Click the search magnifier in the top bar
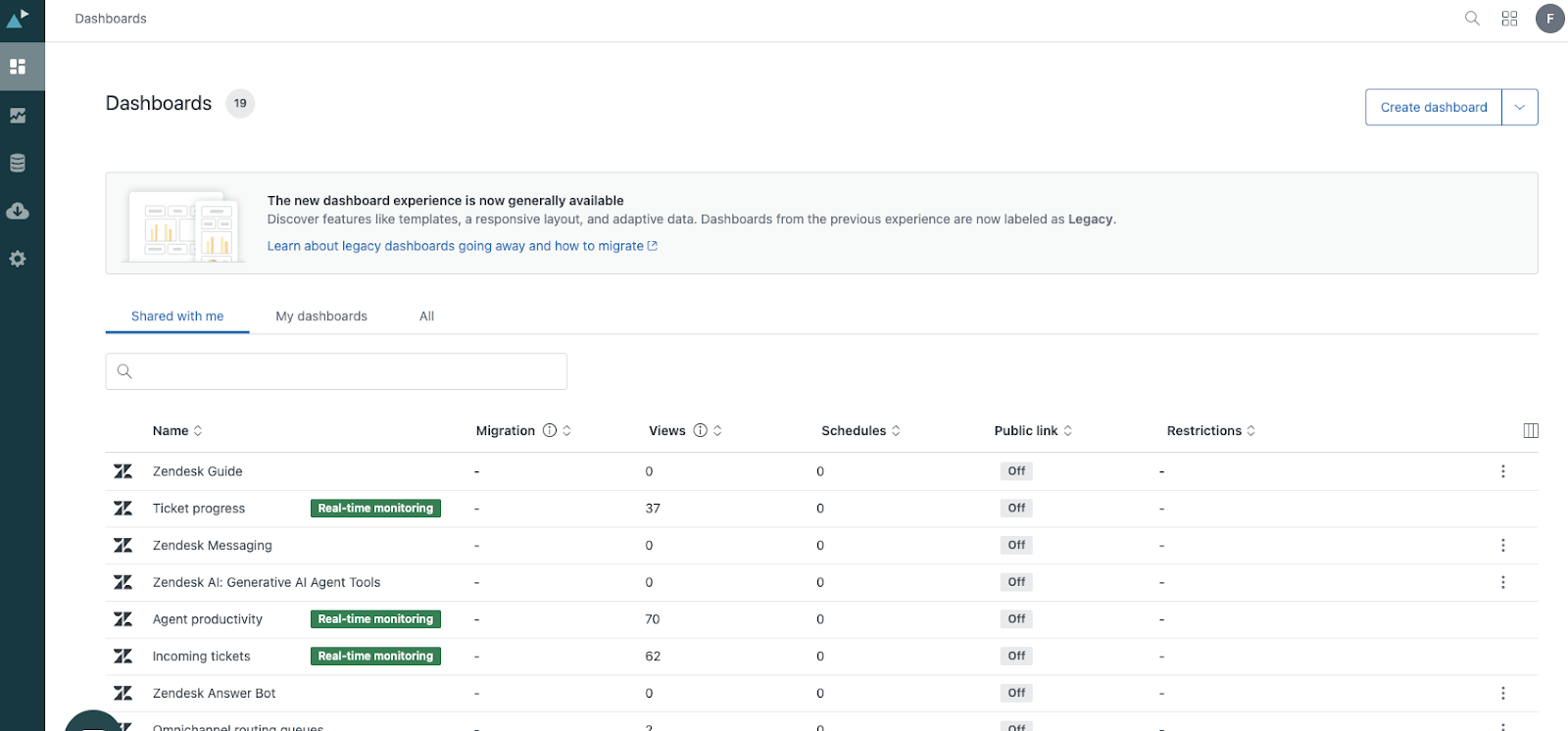The height and width of the screenshot is (731, 1568). (x=1472, y=19)
